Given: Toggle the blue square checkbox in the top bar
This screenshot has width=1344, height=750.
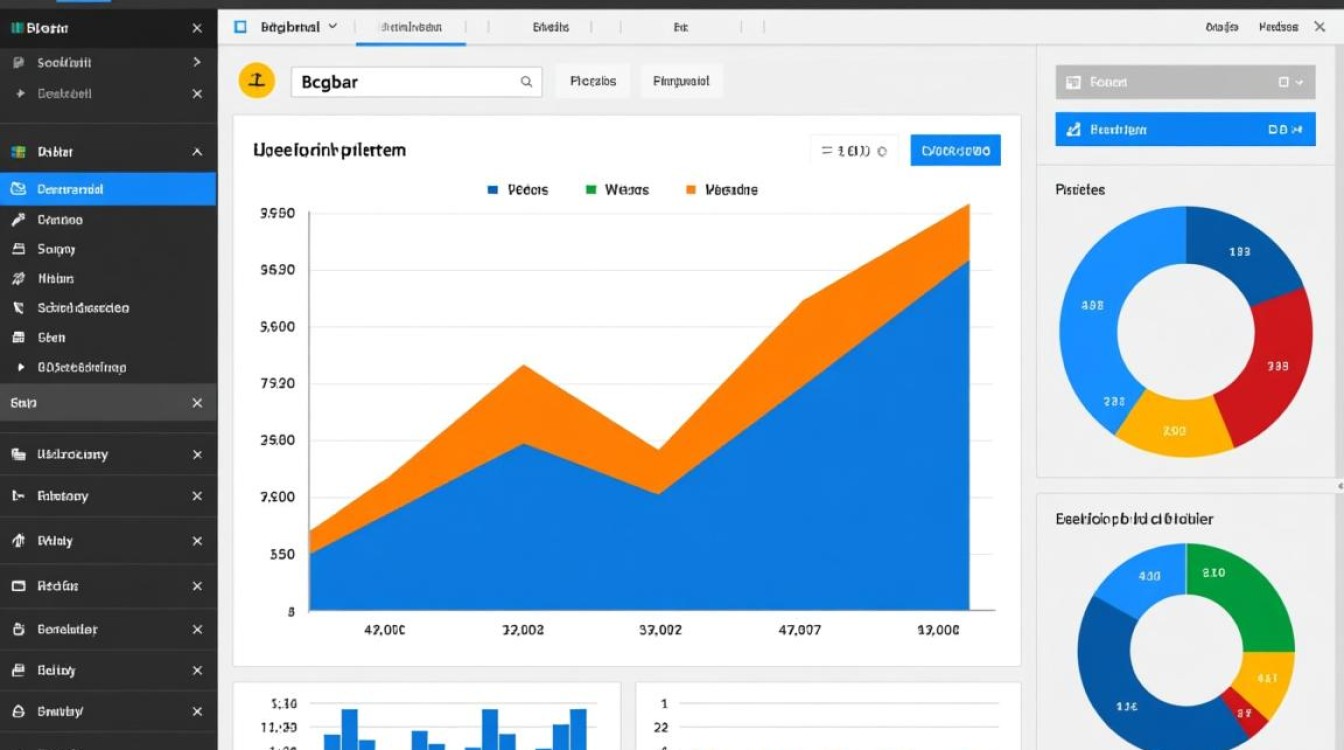Looking at the screenshot, I should pos(240,27).
